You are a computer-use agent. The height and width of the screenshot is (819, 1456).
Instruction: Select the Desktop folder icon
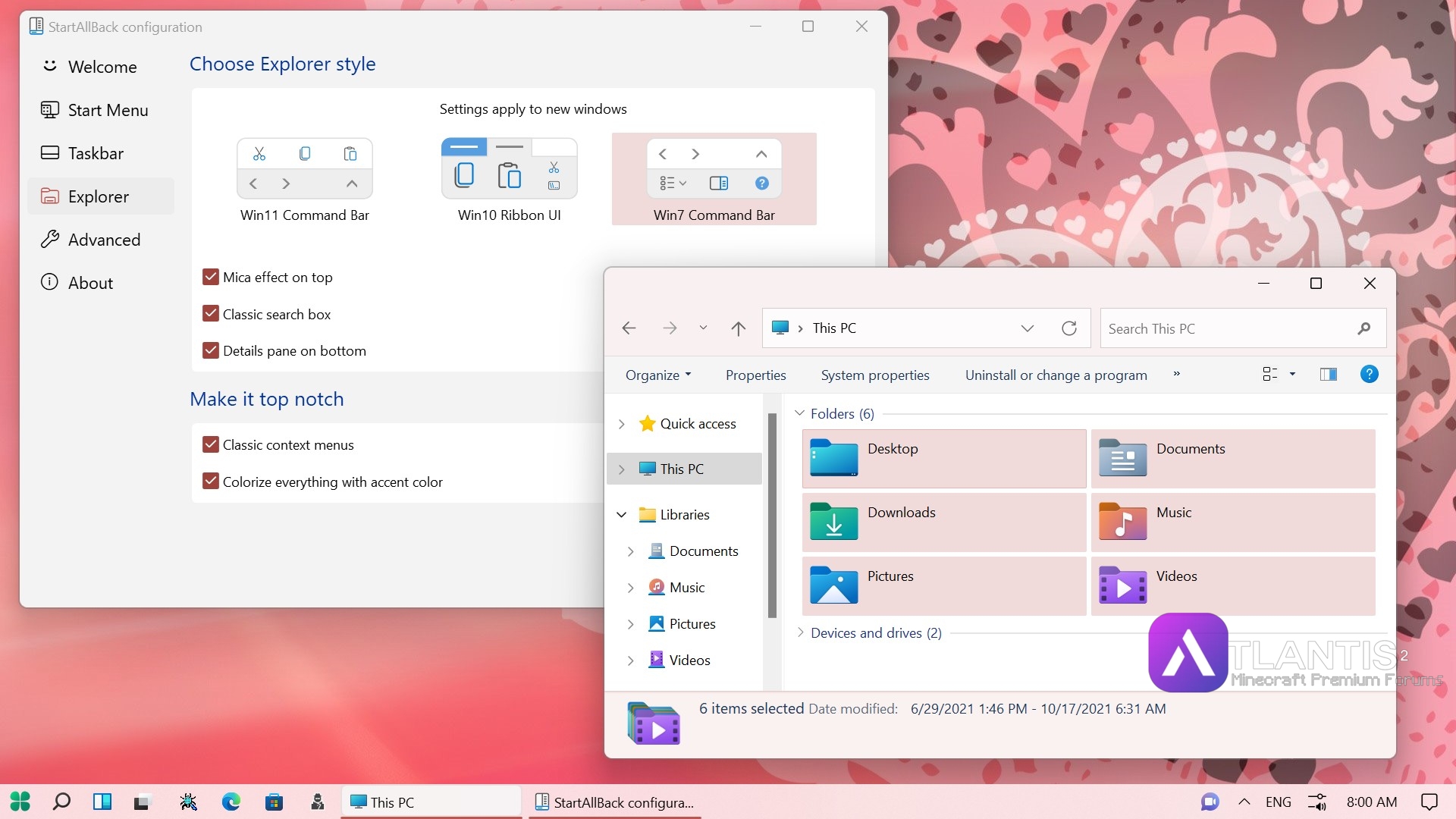833,457
